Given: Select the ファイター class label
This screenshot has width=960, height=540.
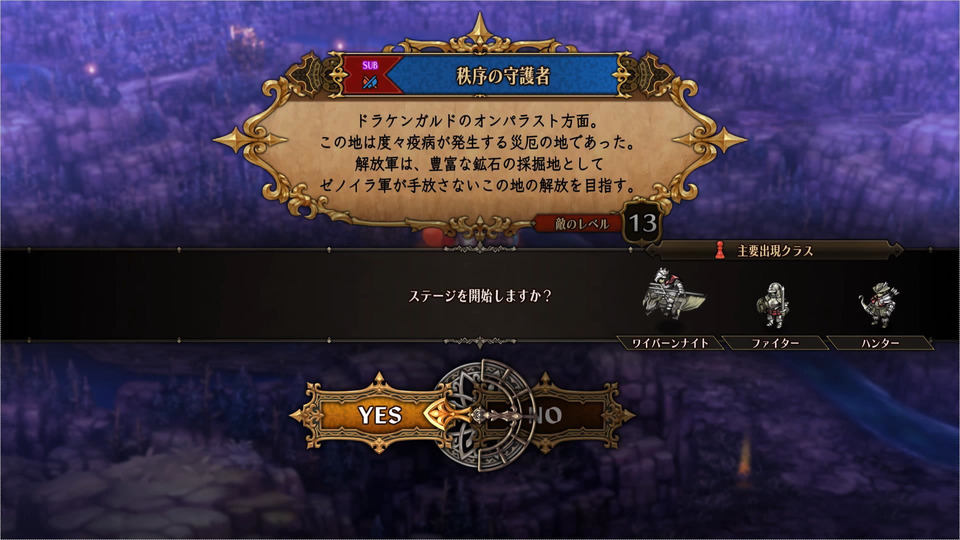Looking at the screenshot, I should point(775,343).
